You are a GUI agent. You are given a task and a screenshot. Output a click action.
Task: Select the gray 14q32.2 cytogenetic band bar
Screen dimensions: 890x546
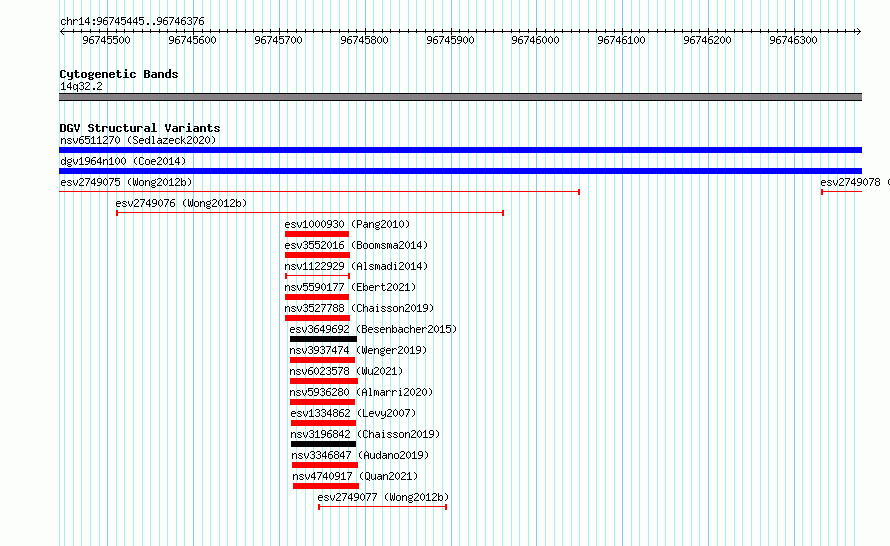click(460, 97)
